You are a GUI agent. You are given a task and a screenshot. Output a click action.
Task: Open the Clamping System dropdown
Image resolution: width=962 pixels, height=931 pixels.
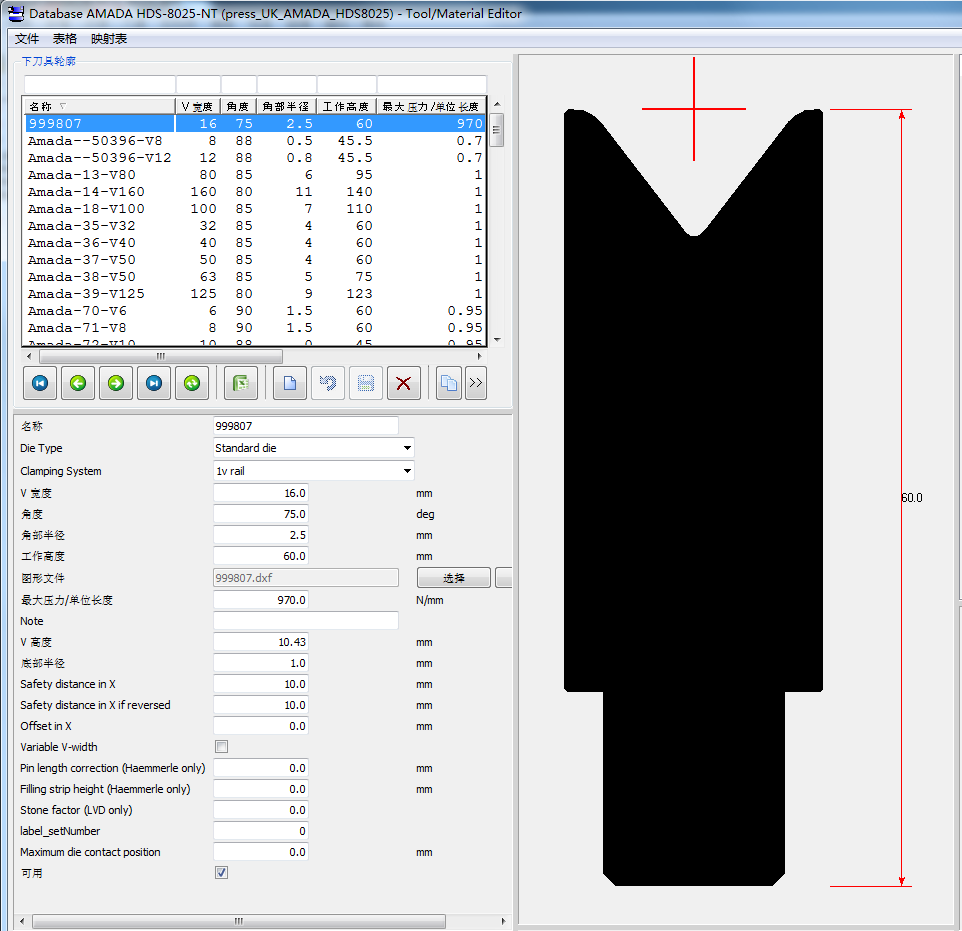click(x=407, y=471)
